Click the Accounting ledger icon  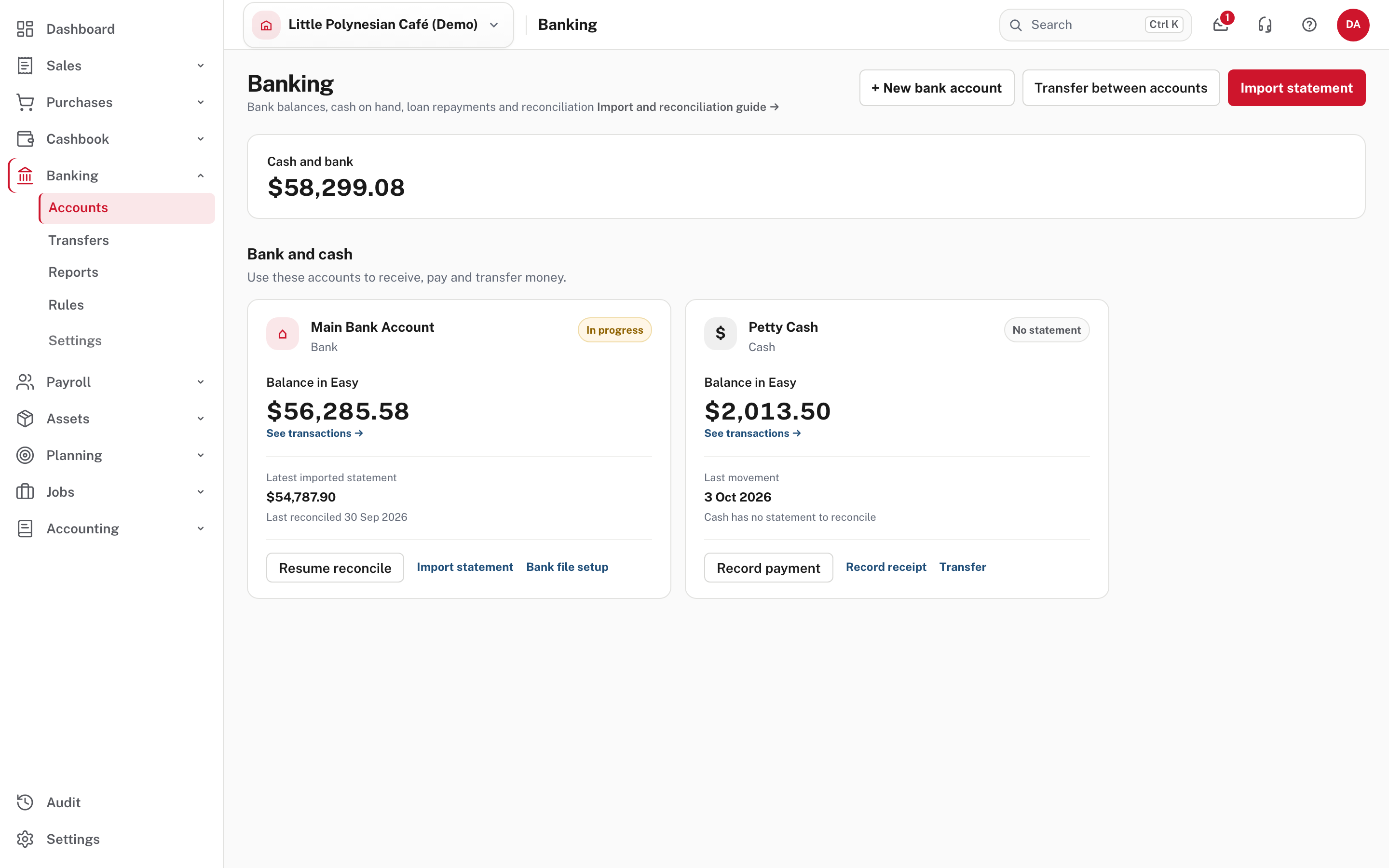point(25,529)
